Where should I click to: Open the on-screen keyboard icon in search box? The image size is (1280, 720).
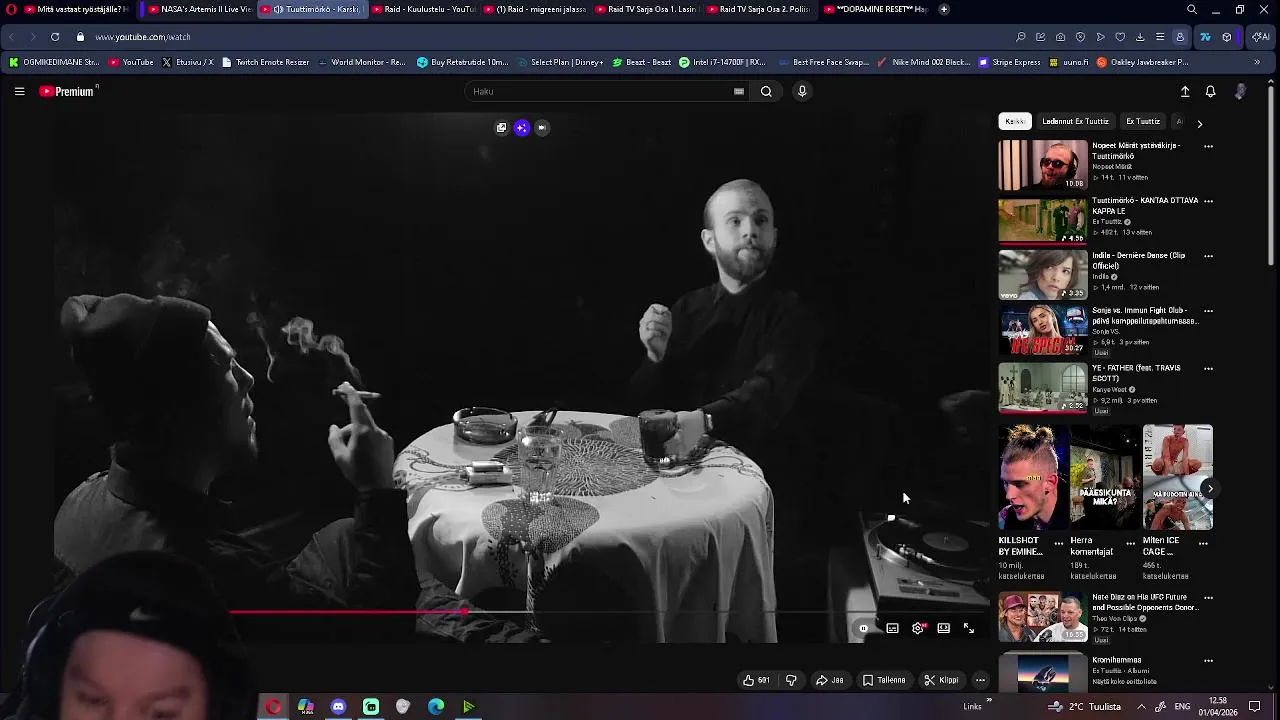coord(739,91)
